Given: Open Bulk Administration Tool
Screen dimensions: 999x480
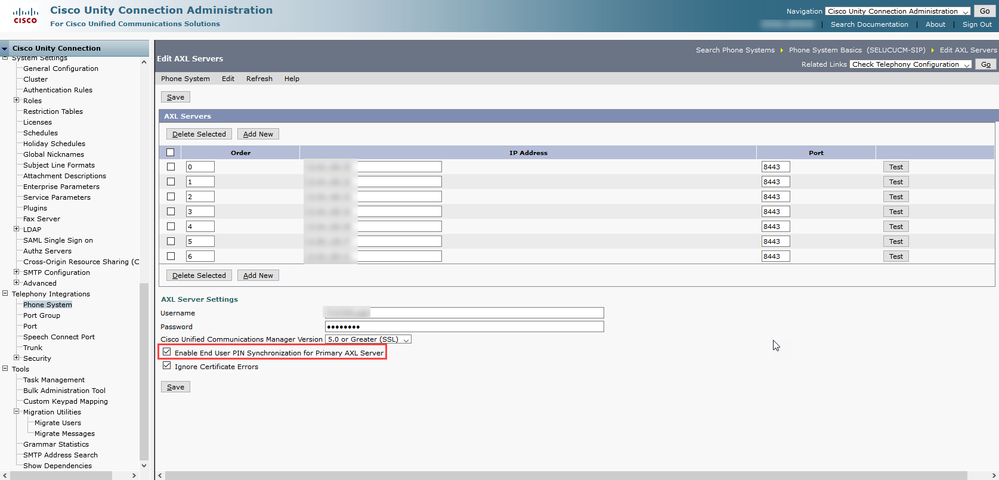Looking at the screenshot, I should coord(64,391).
